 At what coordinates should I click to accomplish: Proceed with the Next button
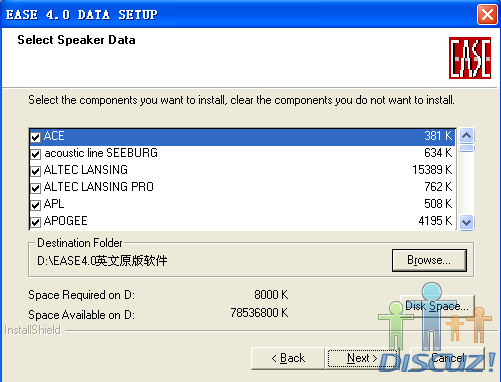click(362, 358)
